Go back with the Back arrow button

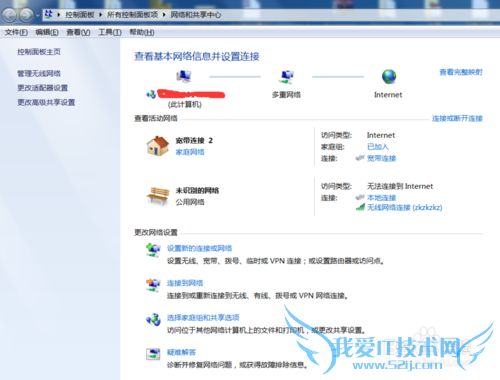click(9, 15)
